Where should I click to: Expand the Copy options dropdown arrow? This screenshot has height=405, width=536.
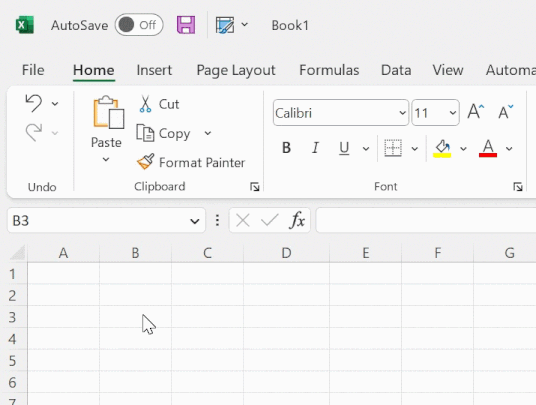tap(208, 133)
